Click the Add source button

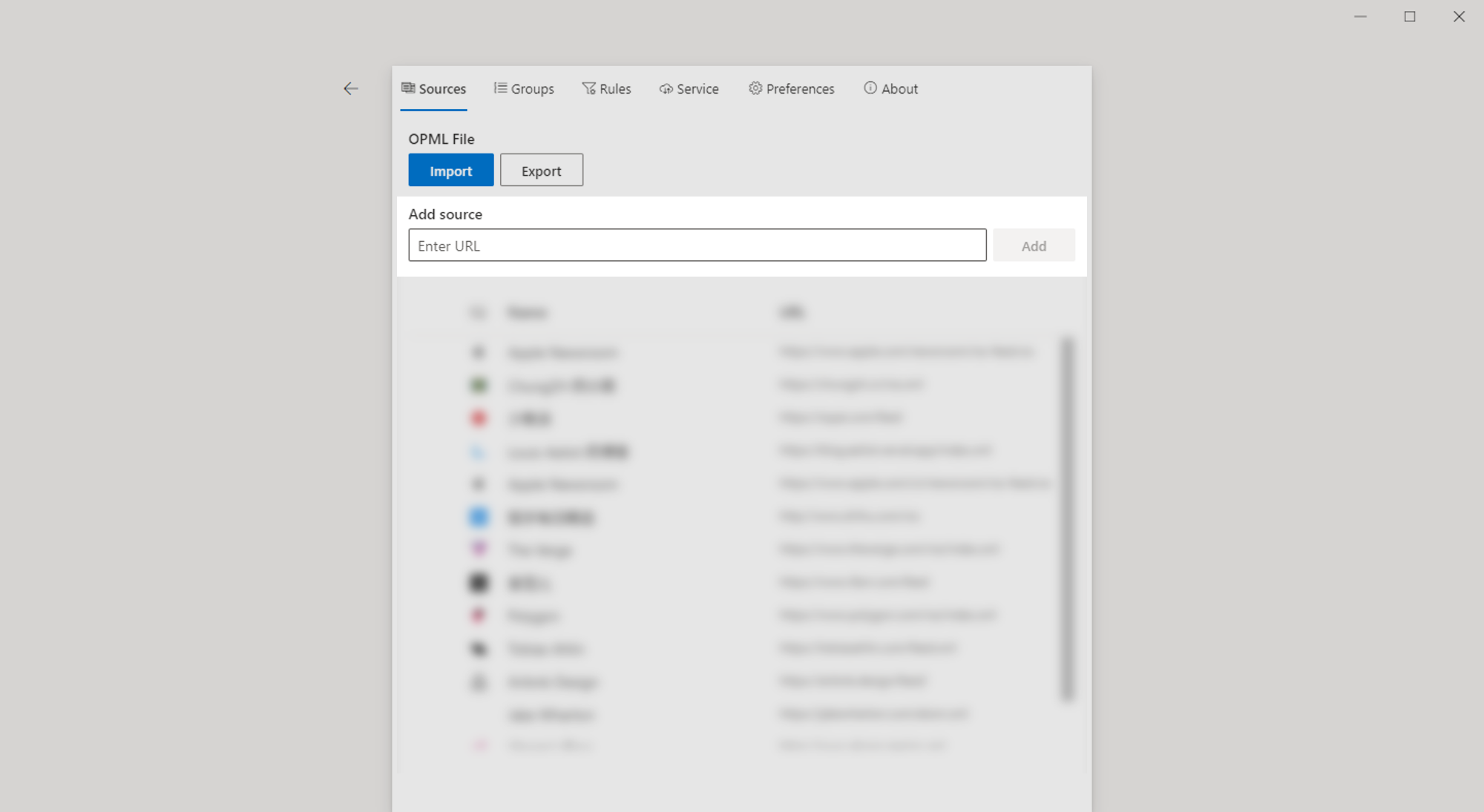pos(1034,245)
